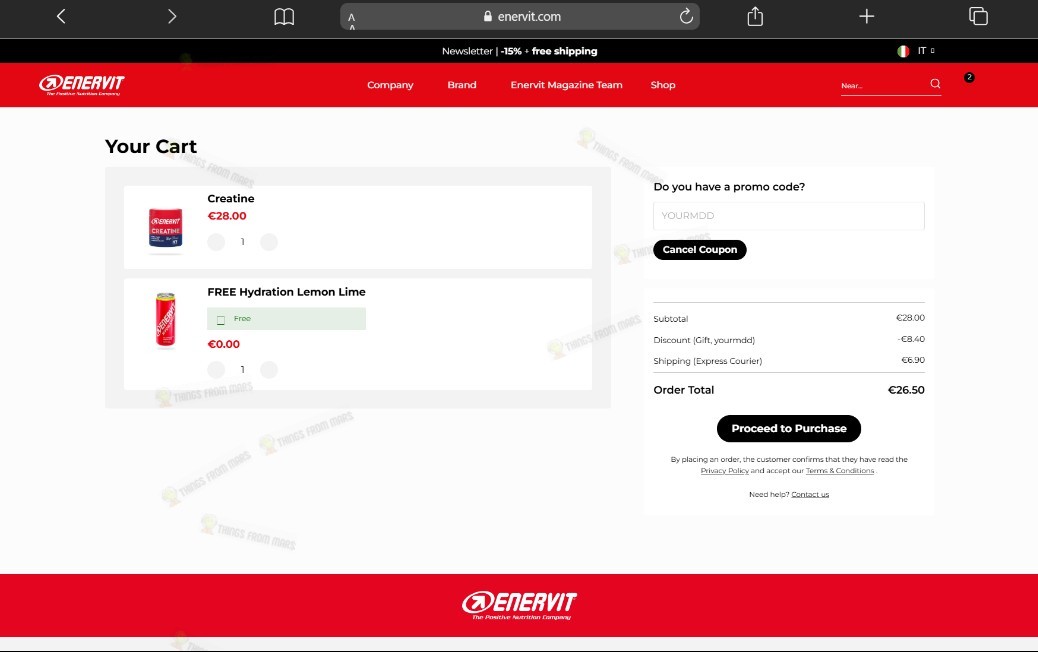Image resolution: width=1038 pixels, height=652 pixels.
Task: Click the Creatine product title
Action: [230, 199]
